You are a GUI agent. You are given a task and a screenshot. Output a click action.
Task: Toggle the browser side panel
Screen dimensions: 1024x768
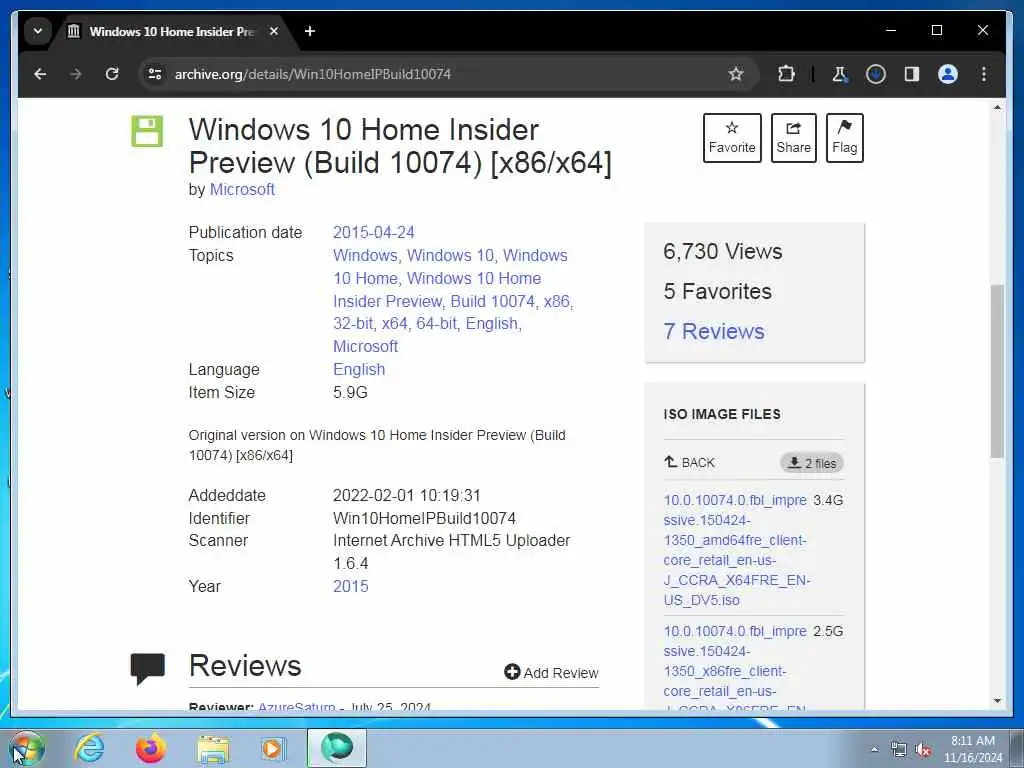tap(912, 74)
